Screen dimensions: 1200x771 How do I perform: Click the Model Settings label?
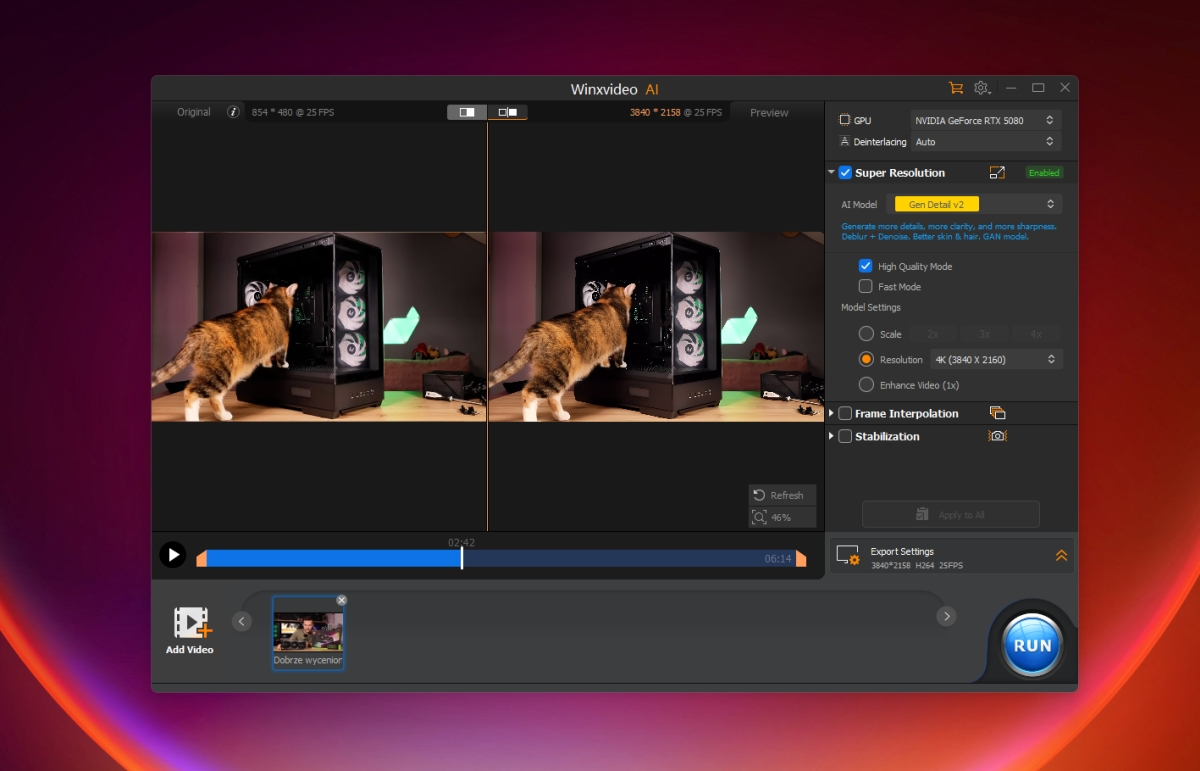[x=871, y=307]
